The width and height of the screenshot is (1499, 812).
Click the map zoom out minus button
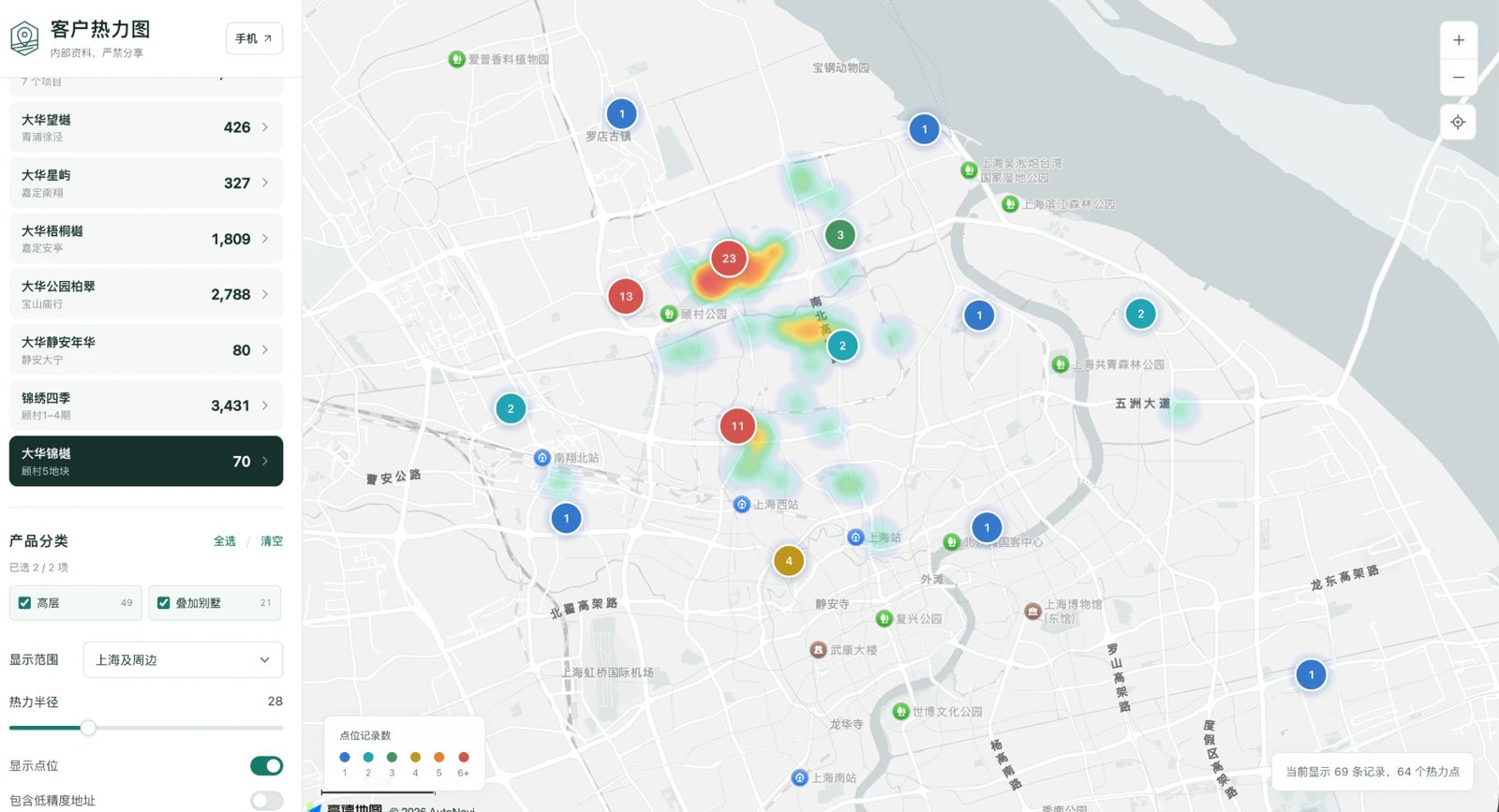pyautogui.click(x=1459, y=78)
